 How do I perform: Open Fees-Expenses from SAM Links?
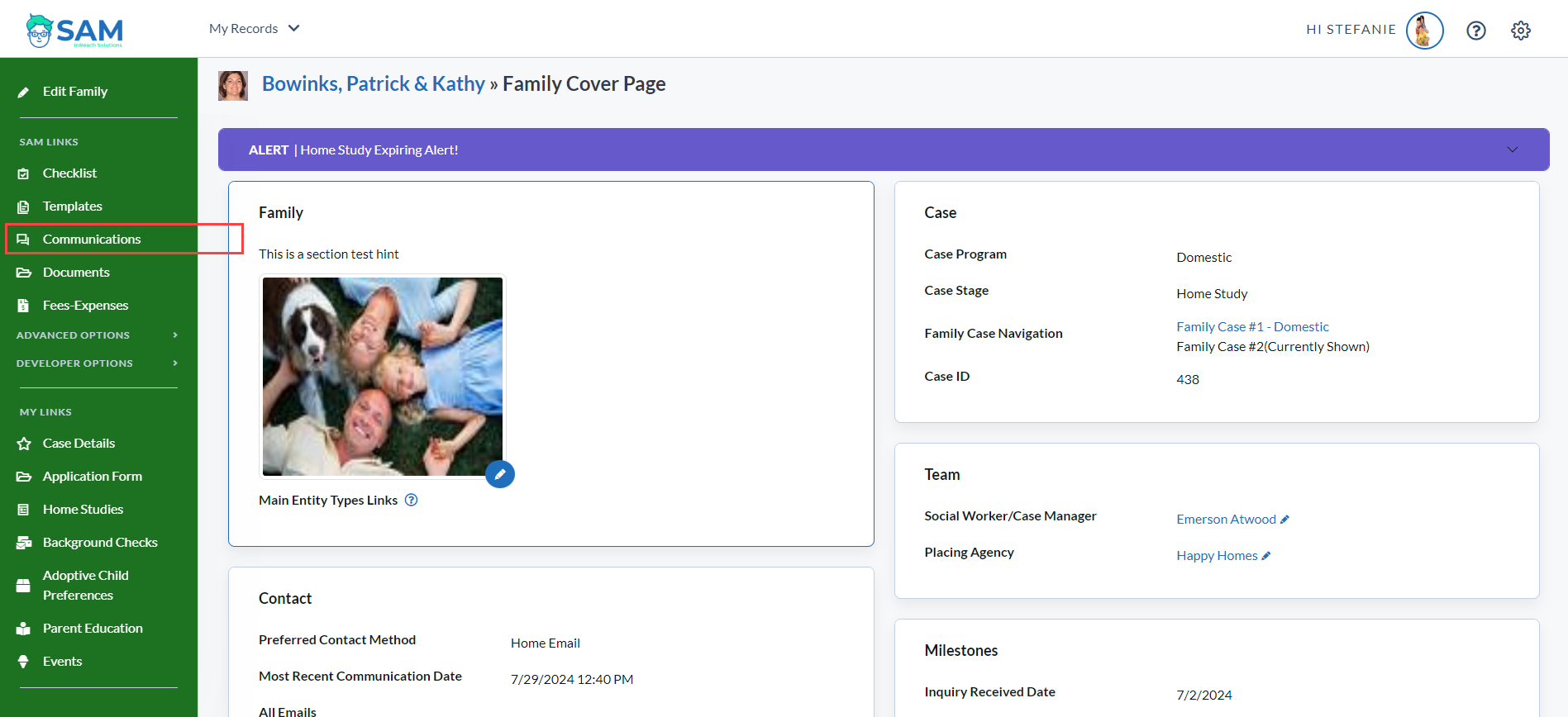[x=86, y=306]
